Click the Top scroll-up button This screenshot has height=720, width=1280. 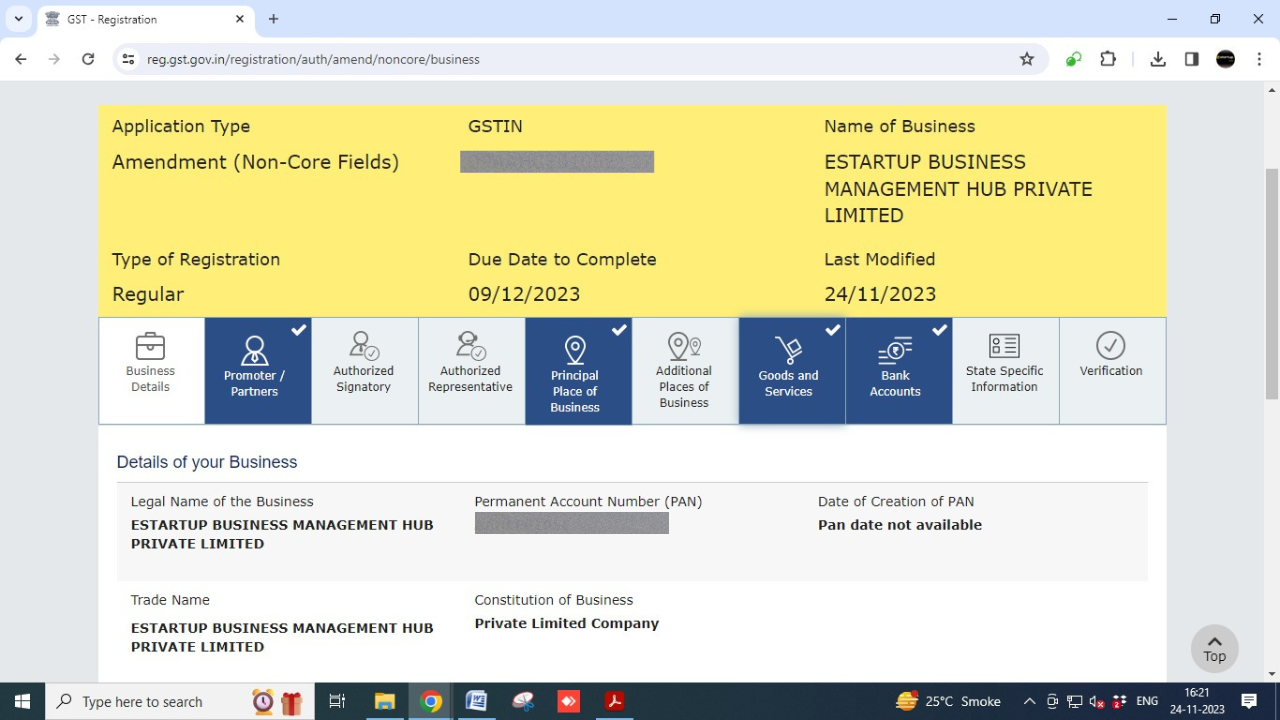pyautogui.click(x=1214, y=649)
